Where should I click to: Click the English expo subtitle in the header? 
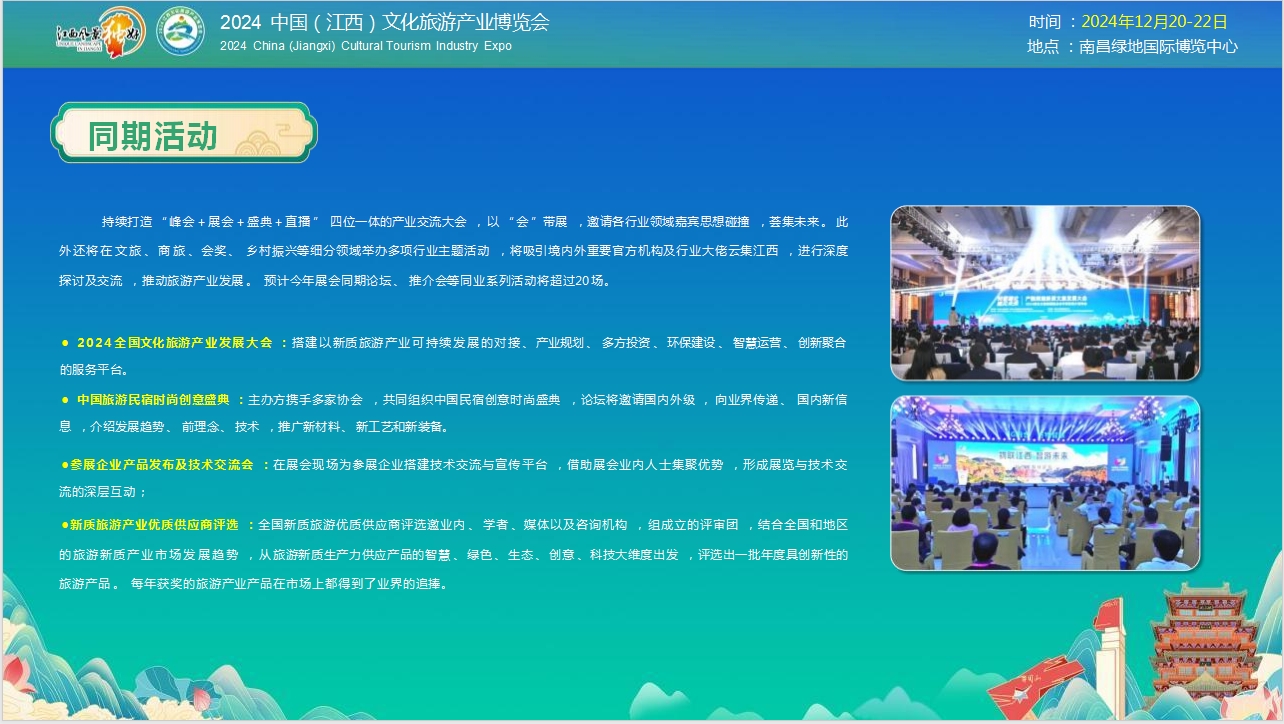366,47
